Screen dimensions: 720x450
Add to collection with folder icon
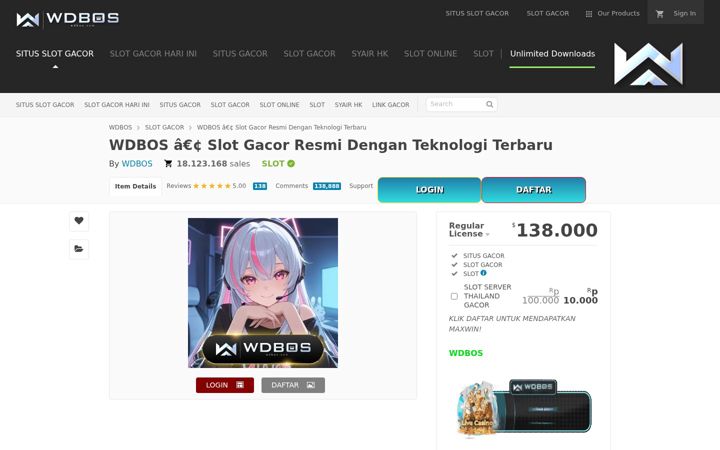click(79, 249)
